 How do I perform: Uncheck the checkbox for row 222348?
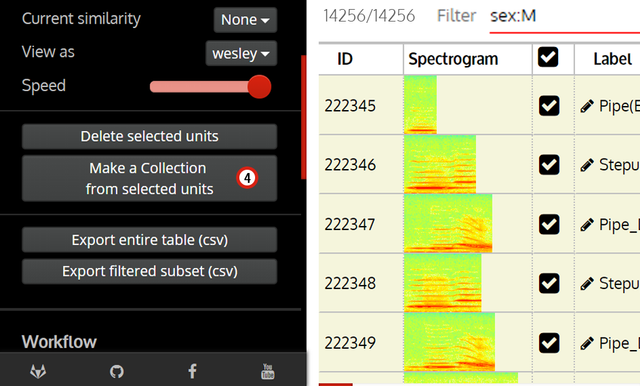[549, 283]
